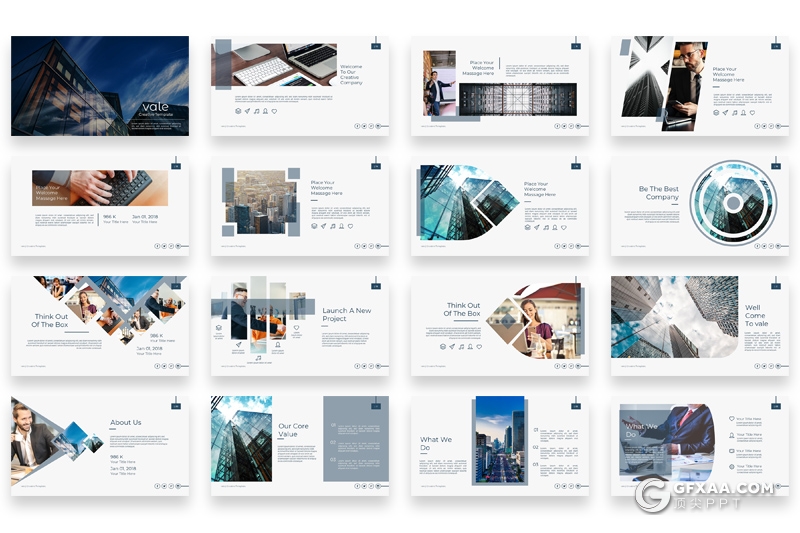The width and height of the screenshot is (800, 533).
Task: Click circular photo graphic on Be The Best Company slide
Action: (733, 203)
